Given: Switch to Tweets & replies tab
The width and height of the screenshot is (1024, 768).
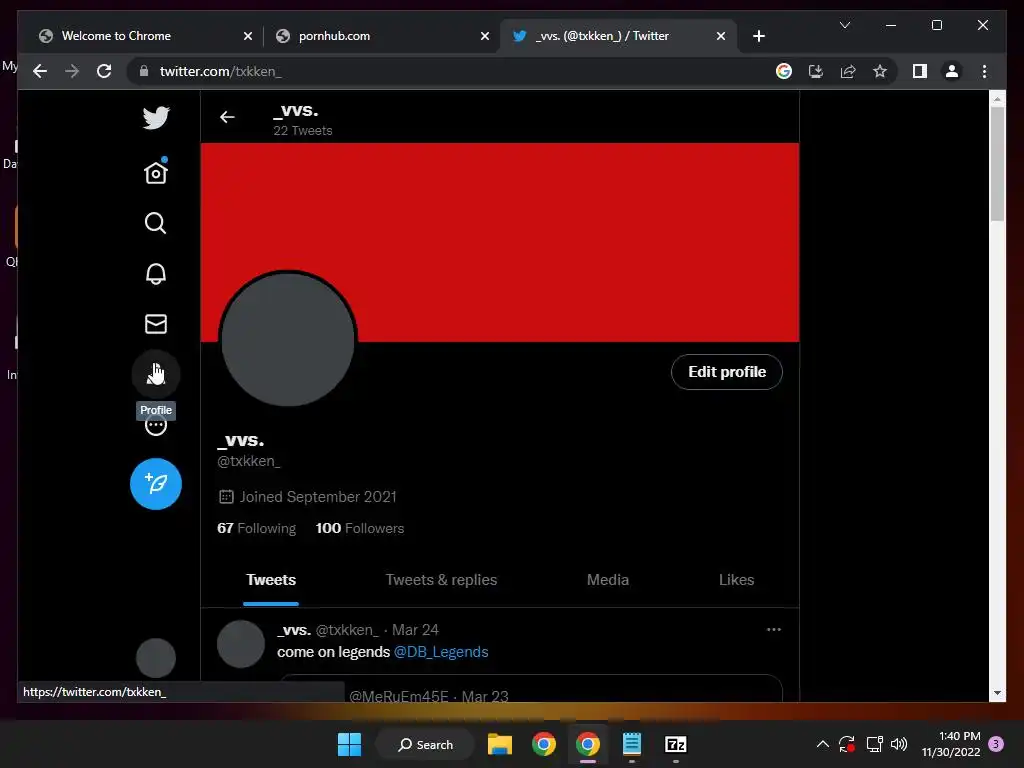Looking at the screenshot, I should pos(441,580).
